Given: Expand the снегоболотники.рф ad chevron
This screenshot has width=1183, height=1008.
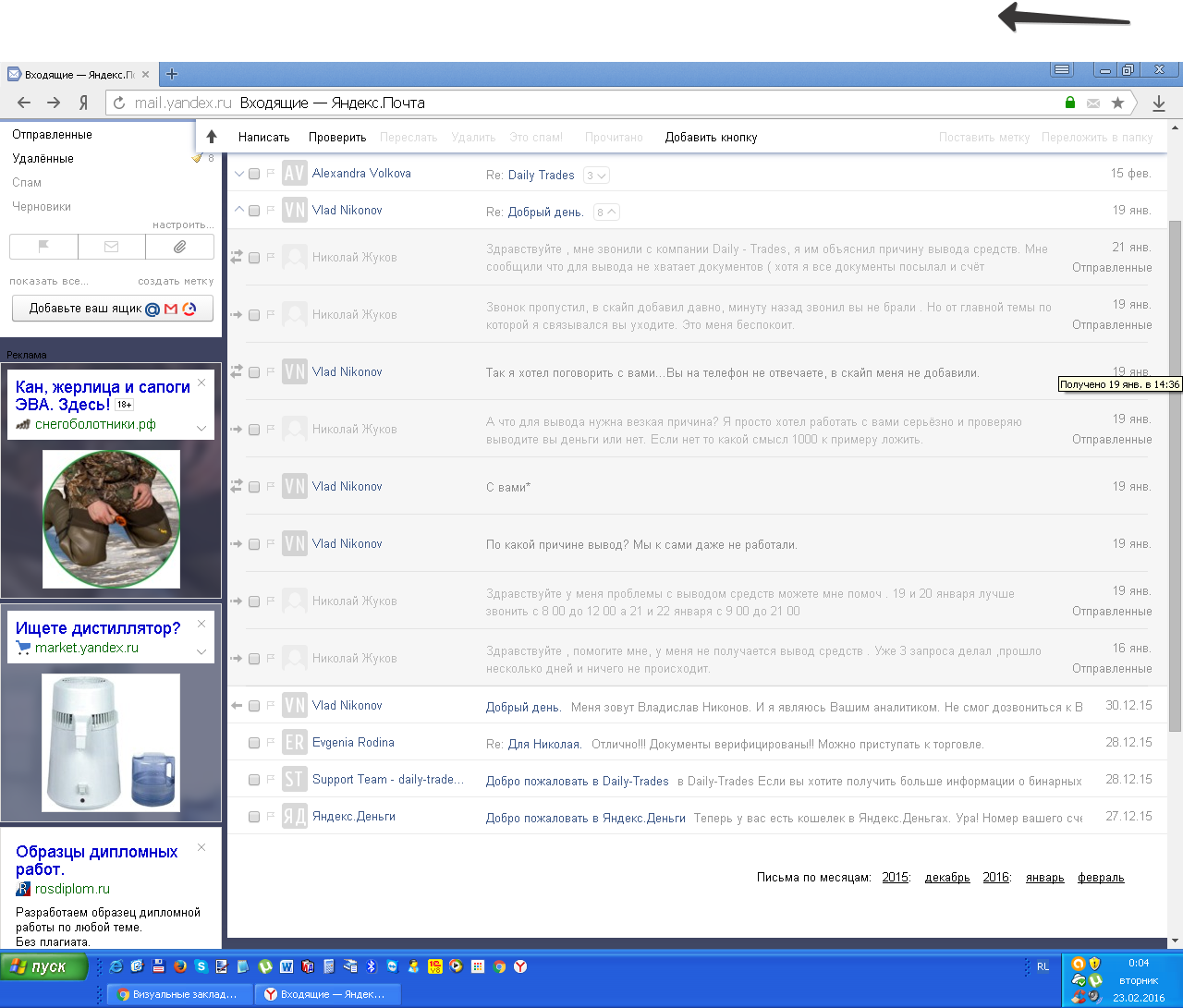Looking at the screenshot, I should tap(201, 428).
